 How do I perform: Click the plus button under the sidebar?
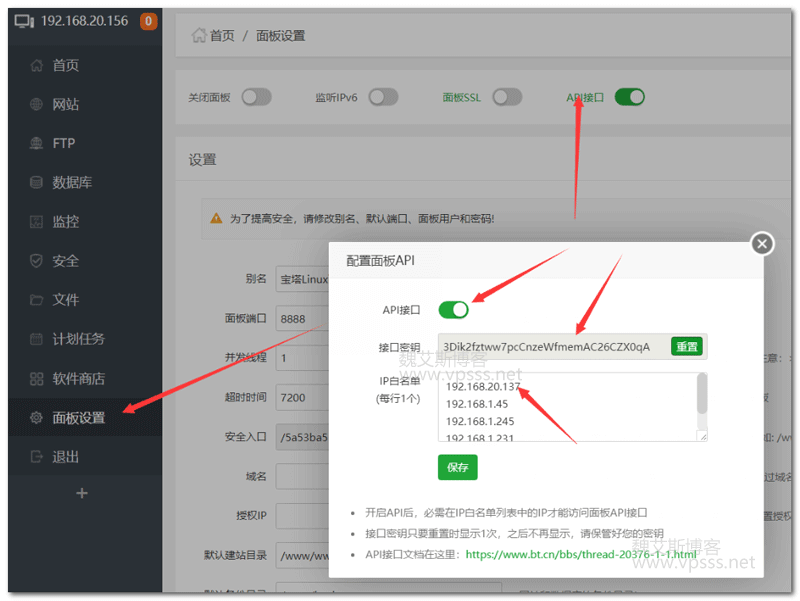pos(82,493)
